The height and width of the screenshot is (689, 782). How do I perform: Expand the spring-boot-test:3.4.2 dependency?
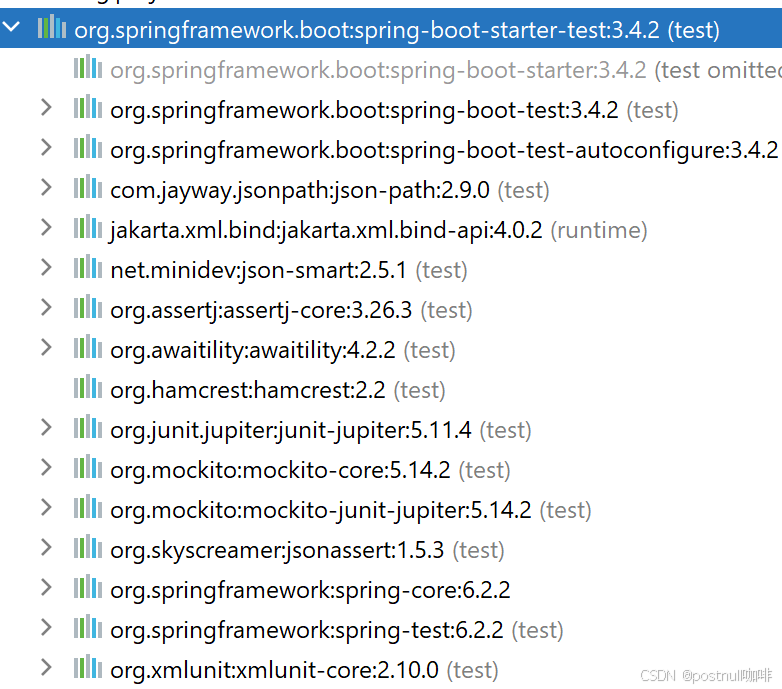coord(46,108)
